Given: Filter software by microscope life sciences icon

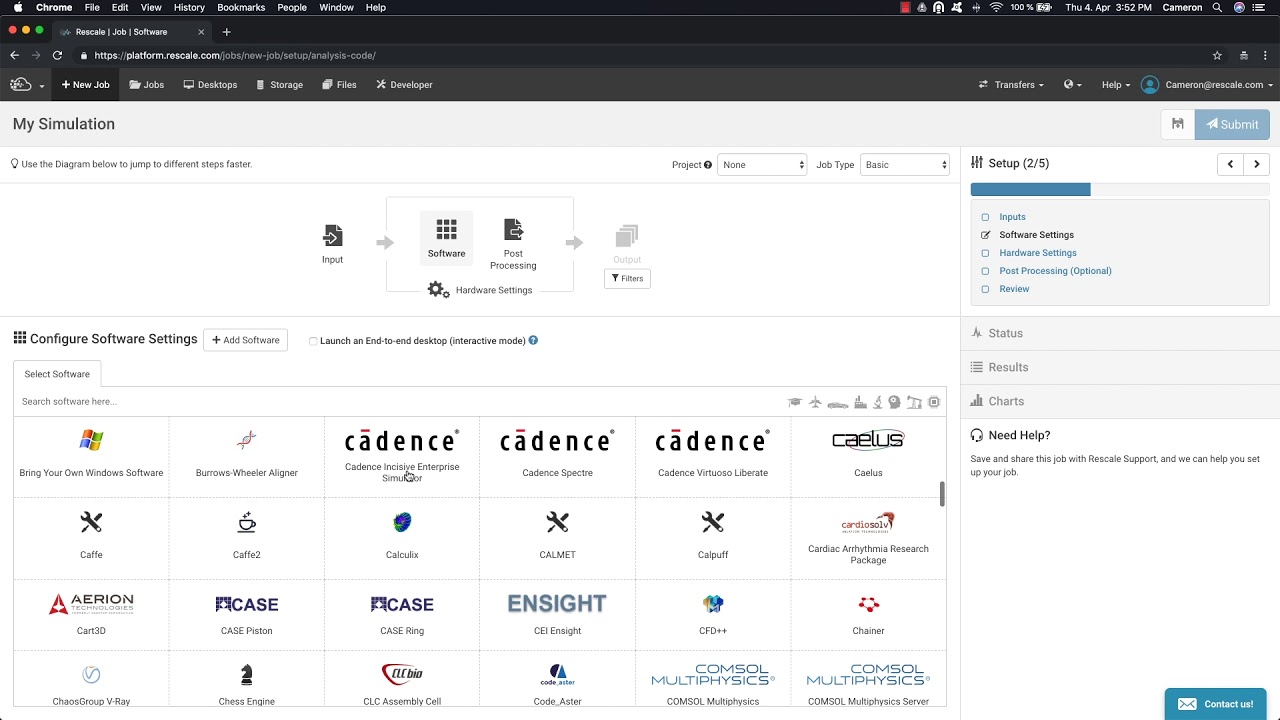Looking at the screenshot, I should click(878, 402).
